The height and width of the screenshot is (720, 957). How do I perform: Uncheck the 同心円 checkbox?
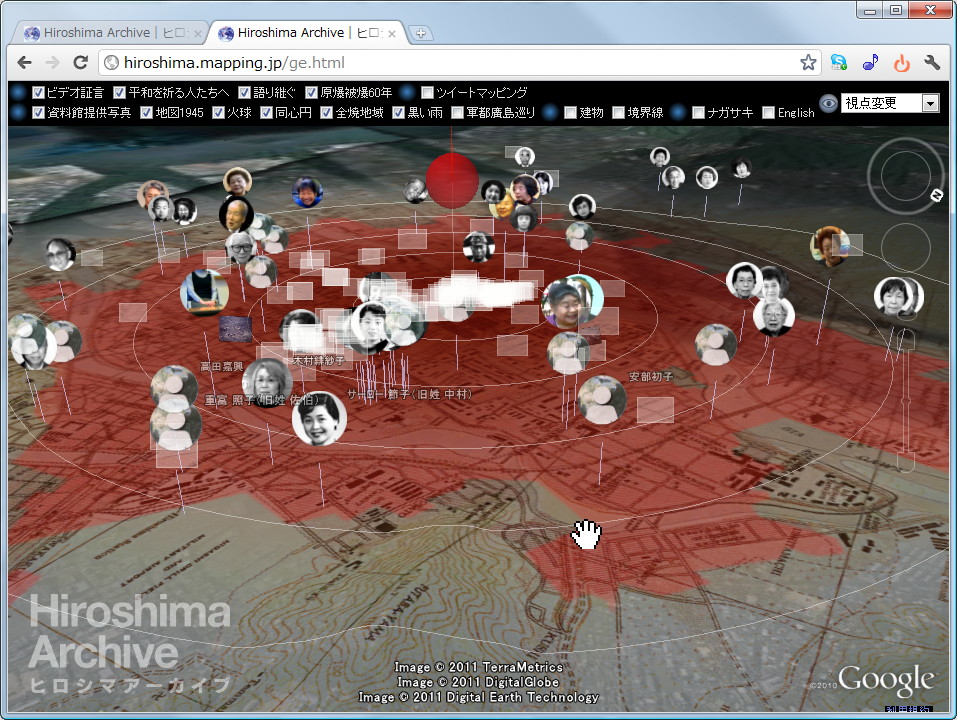pos(265,113)
